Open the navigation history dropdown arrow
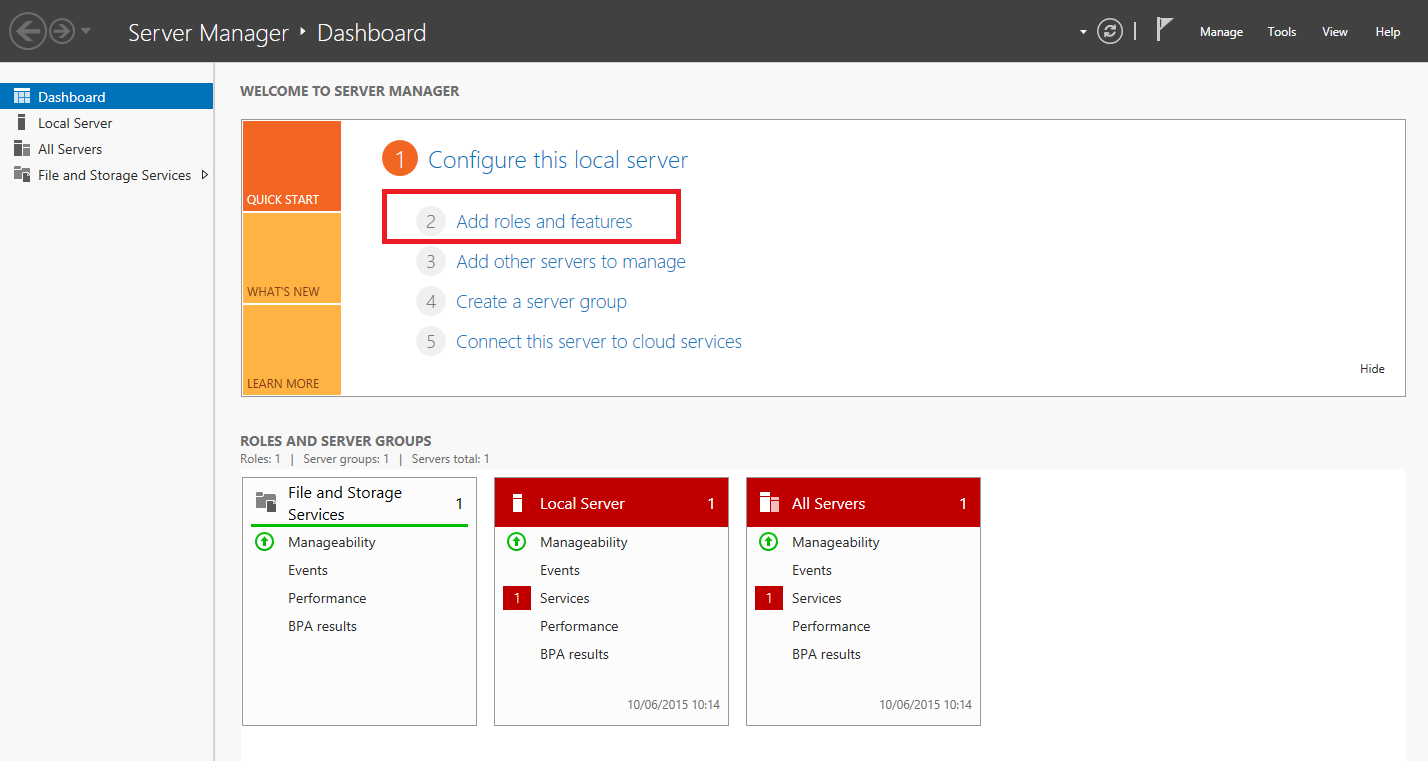Viewport: 1428px width, 761px height. [86, 31]
